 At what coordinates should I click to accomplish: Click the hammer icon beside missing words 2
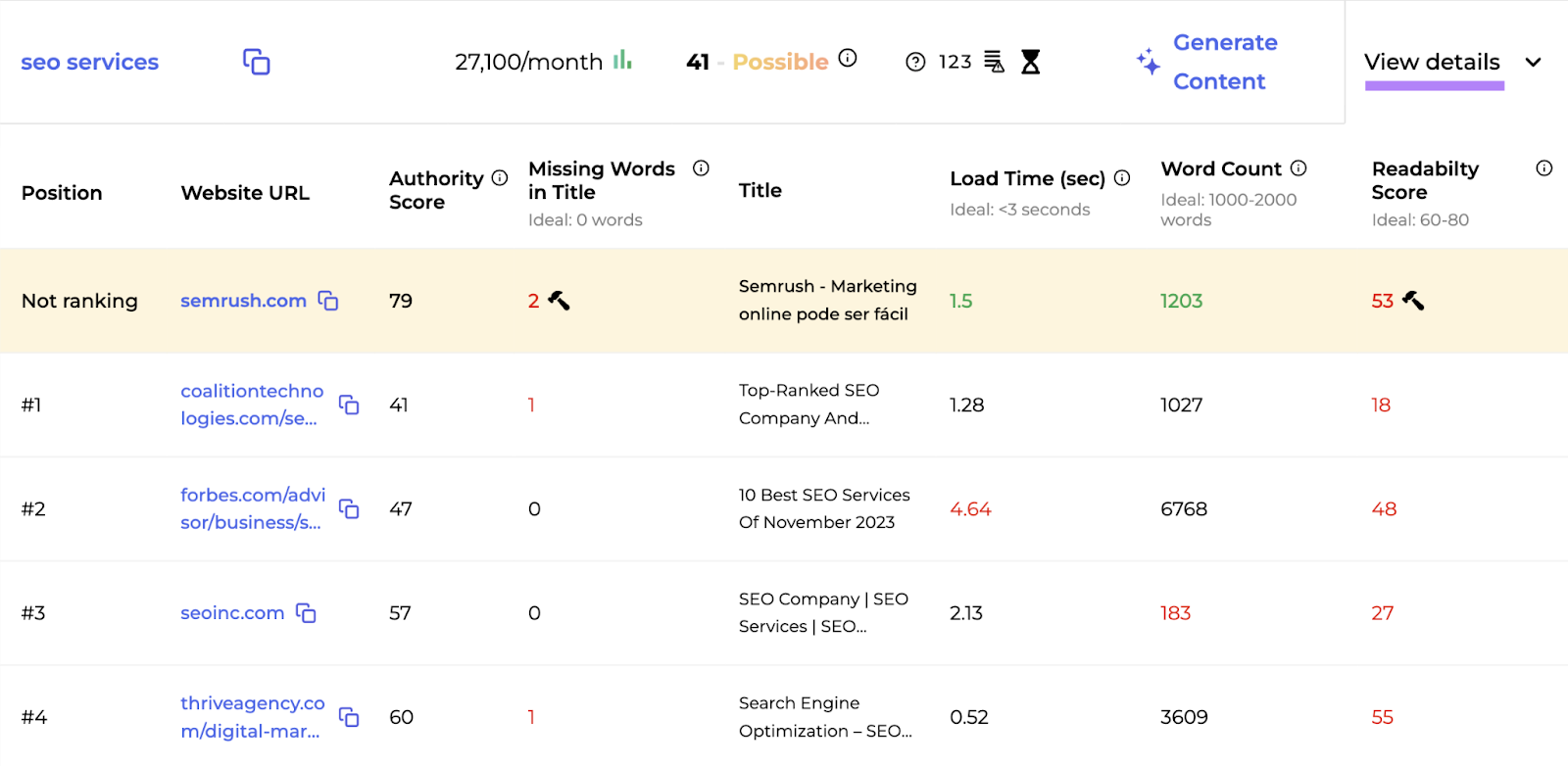(x=559, y=301)
